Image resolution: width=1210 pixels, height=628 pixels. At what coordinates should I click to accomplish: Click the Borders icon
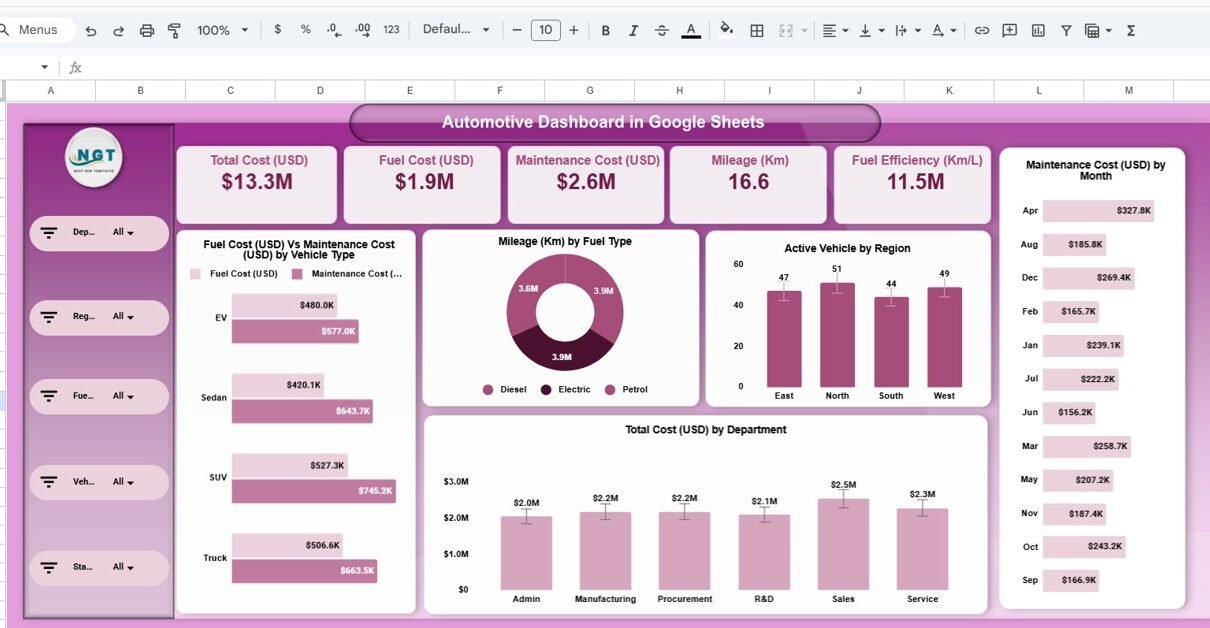coord(757,30)
